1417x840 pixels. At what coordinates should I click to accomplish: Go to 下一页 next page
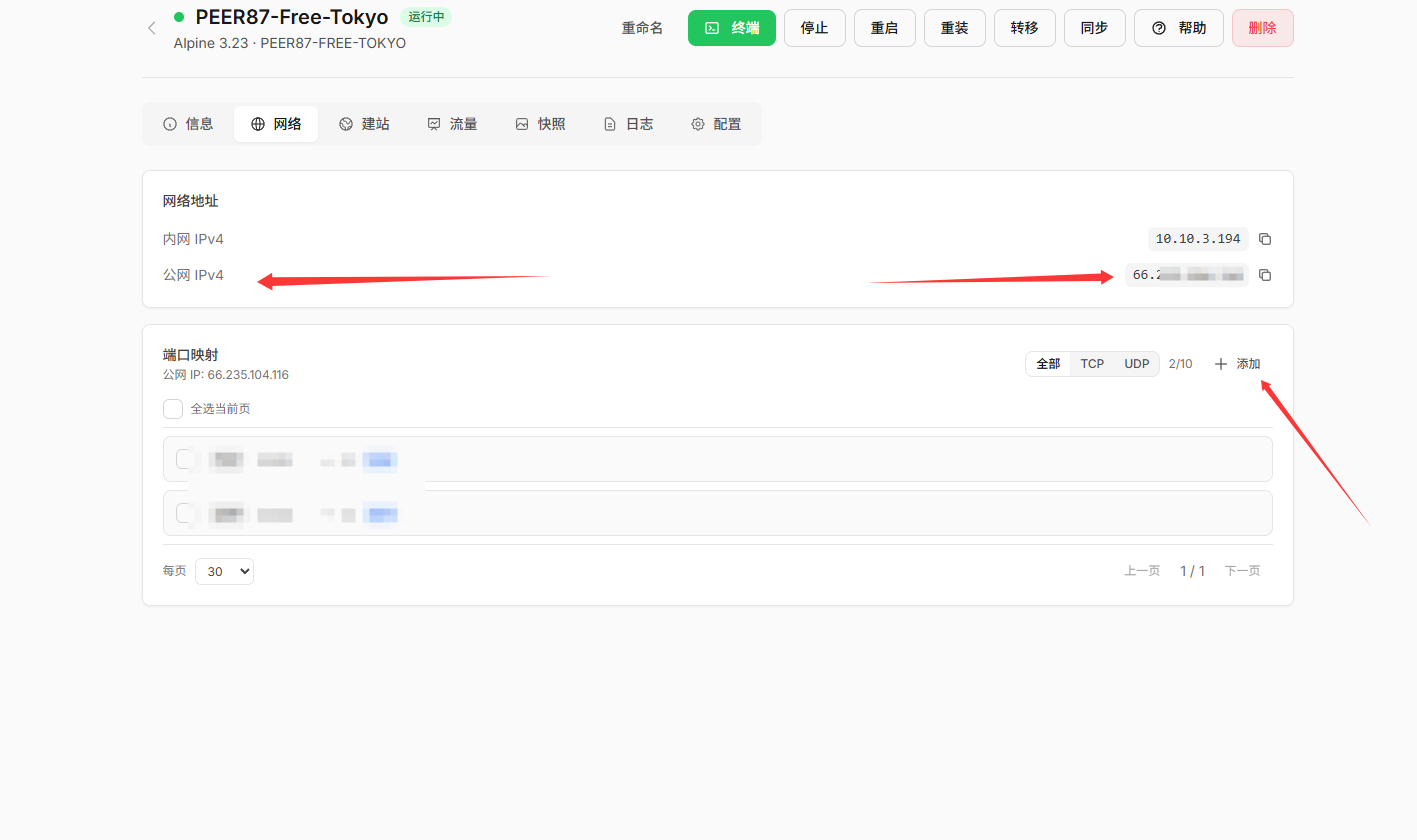(x=1242, y=571)
